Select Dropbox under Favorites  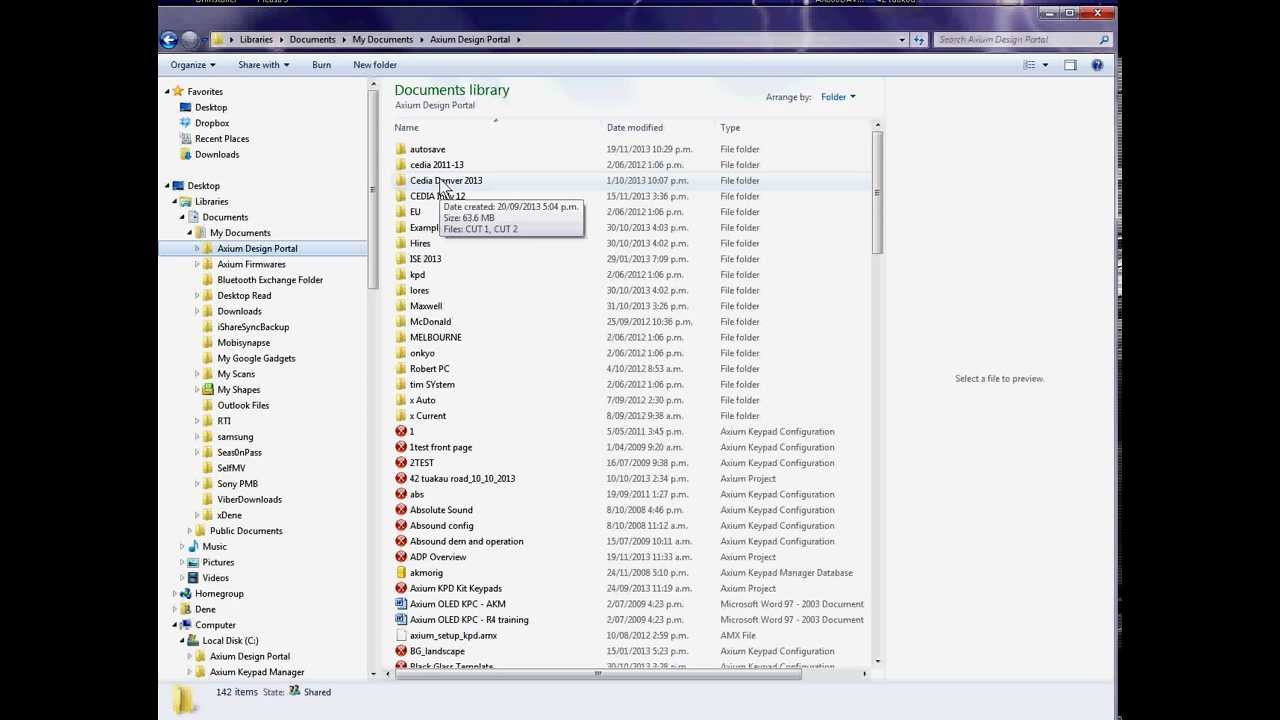pos(212,123)
